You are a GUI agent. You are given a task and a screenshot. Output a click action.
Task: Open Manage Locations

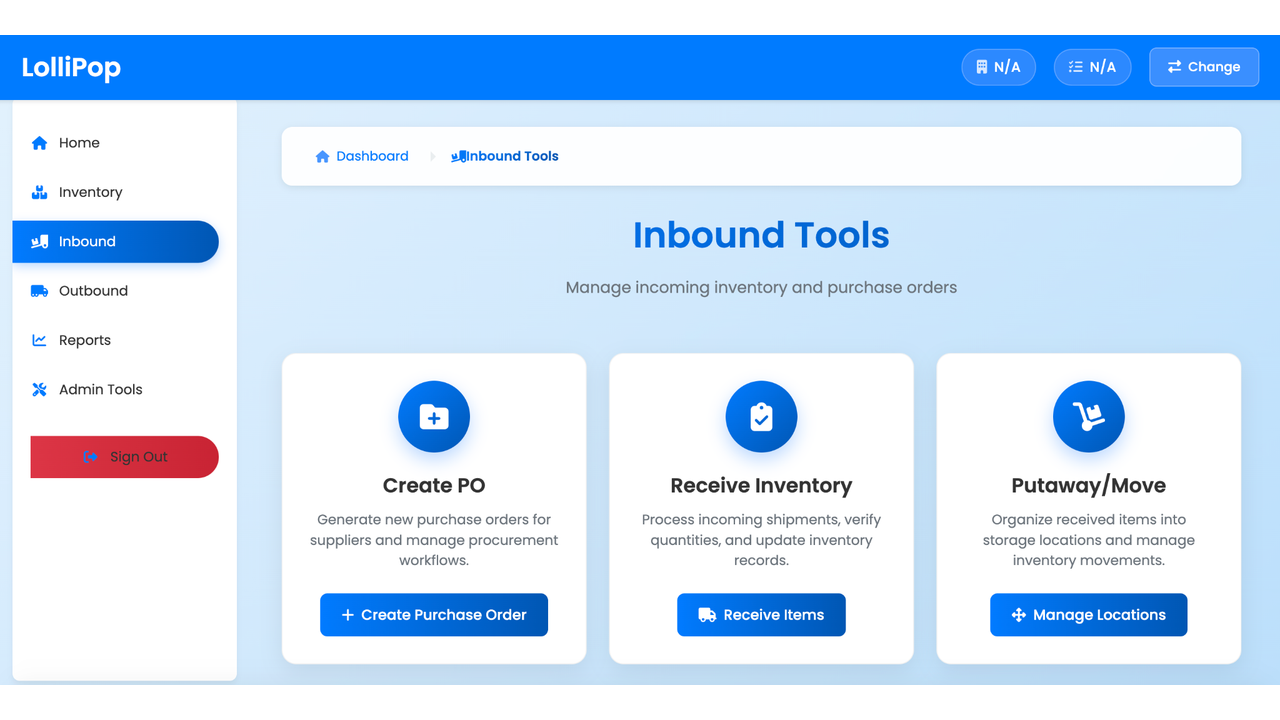(x=1088, y=614)
